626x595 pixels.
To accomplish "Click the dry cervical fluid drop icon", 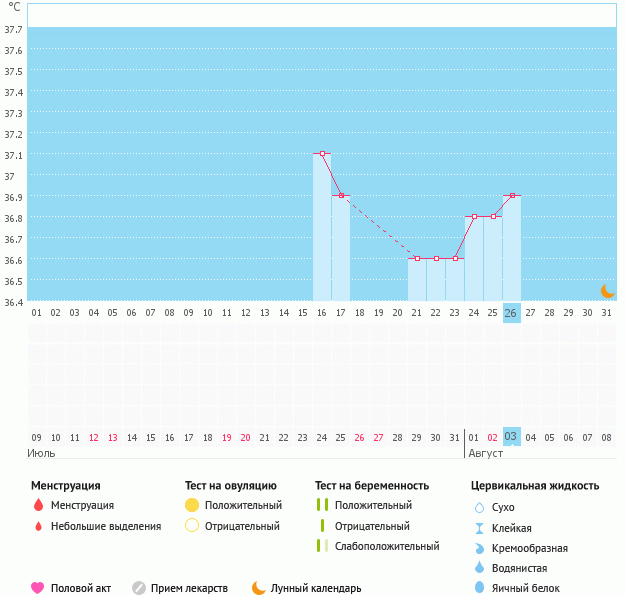I will [x=479, y=507].
